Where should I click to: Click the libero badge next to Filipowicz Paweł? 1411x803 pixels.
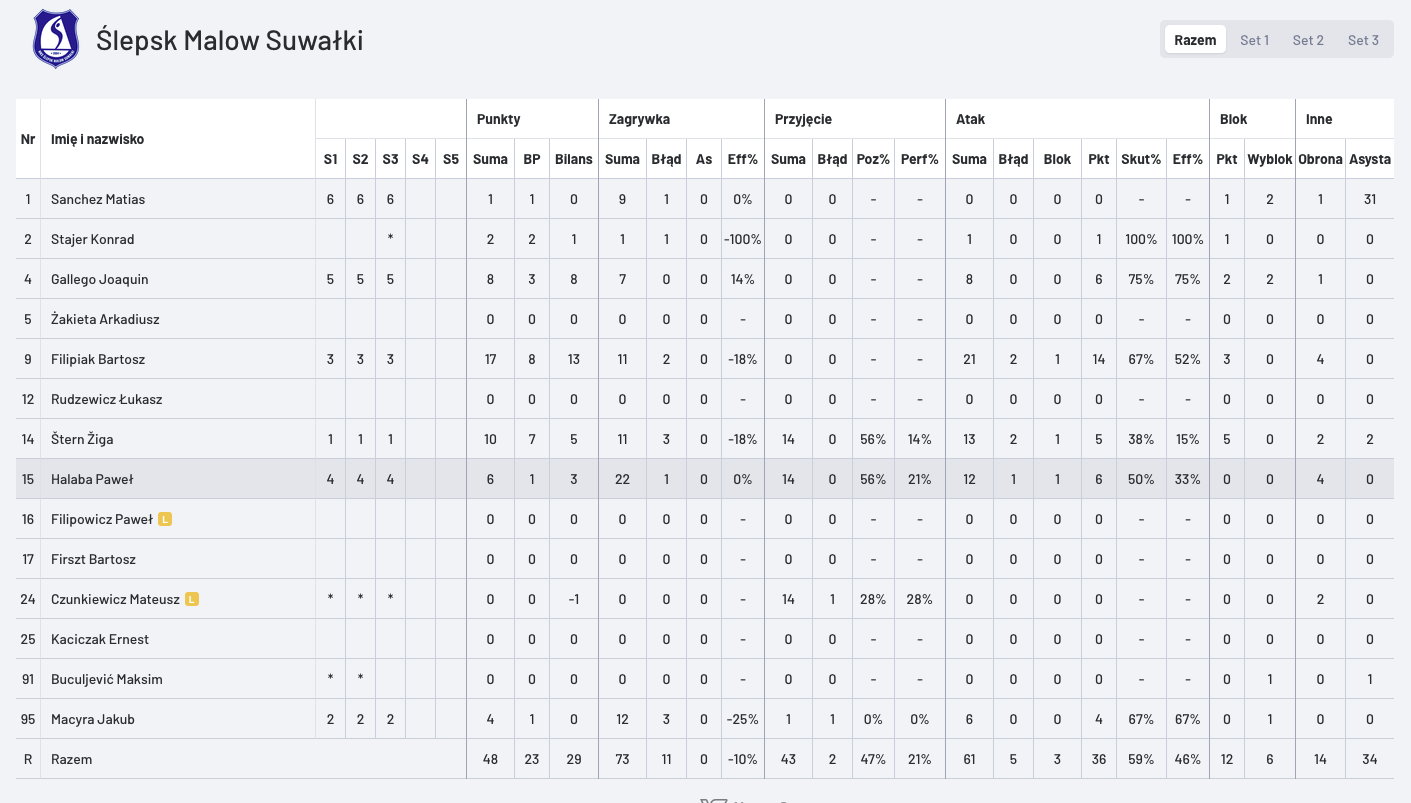click(x=165, y=519)
